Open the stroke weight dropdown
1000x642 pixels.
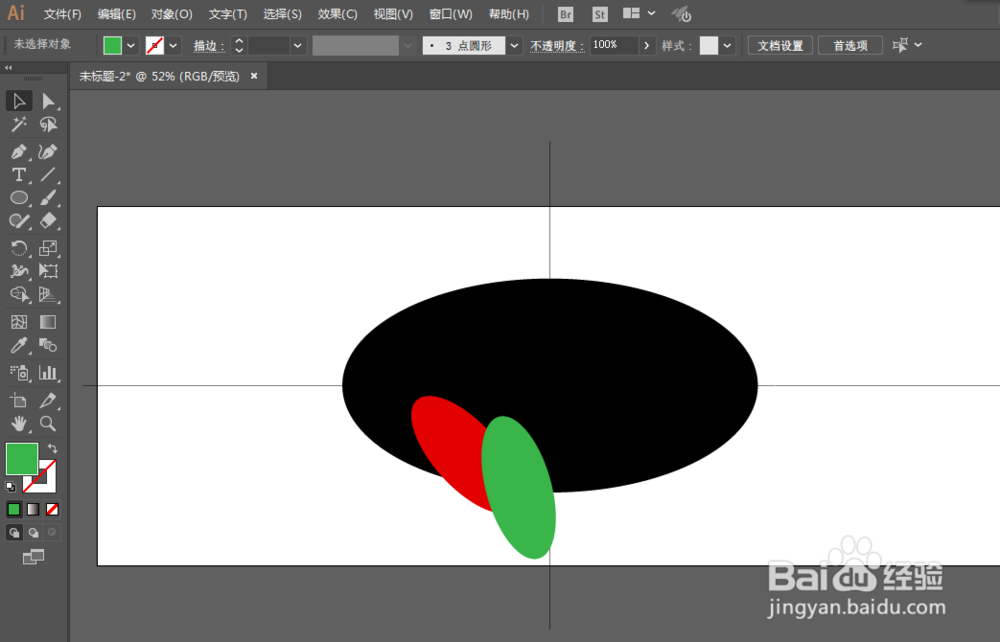pyautogui.click(x=298, y=45)
